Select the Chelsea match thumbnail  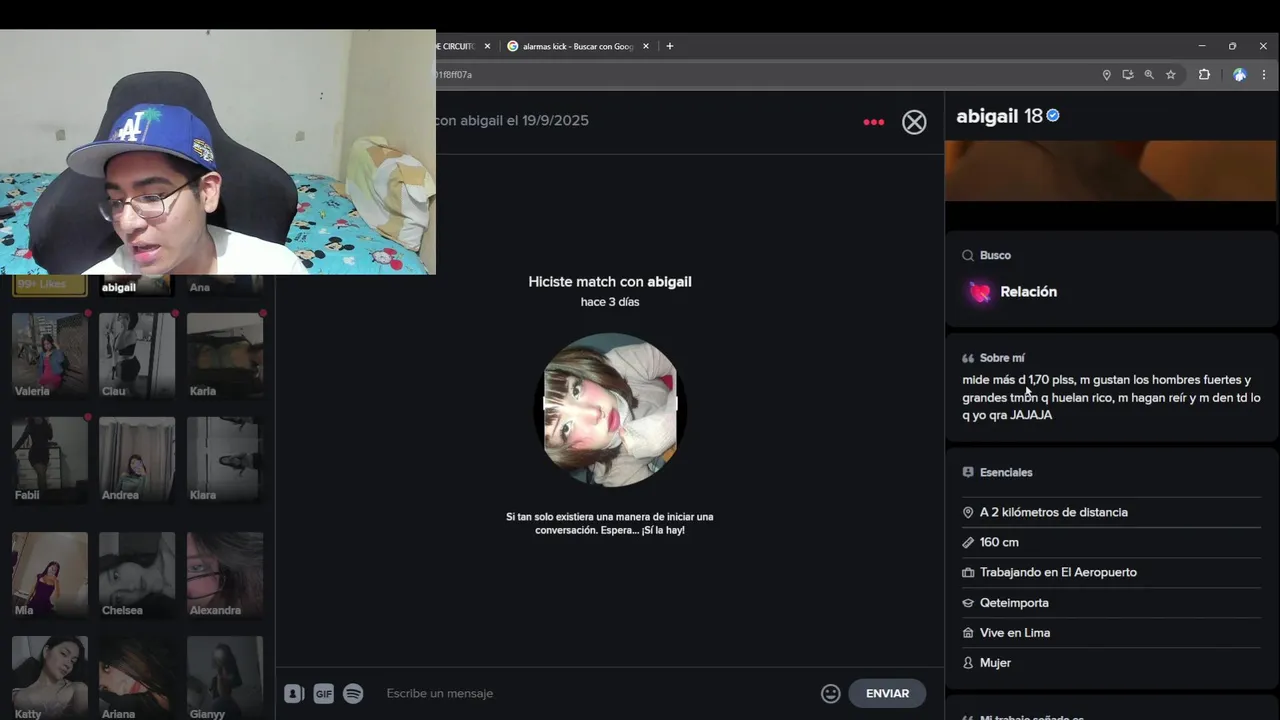(137, 575)
